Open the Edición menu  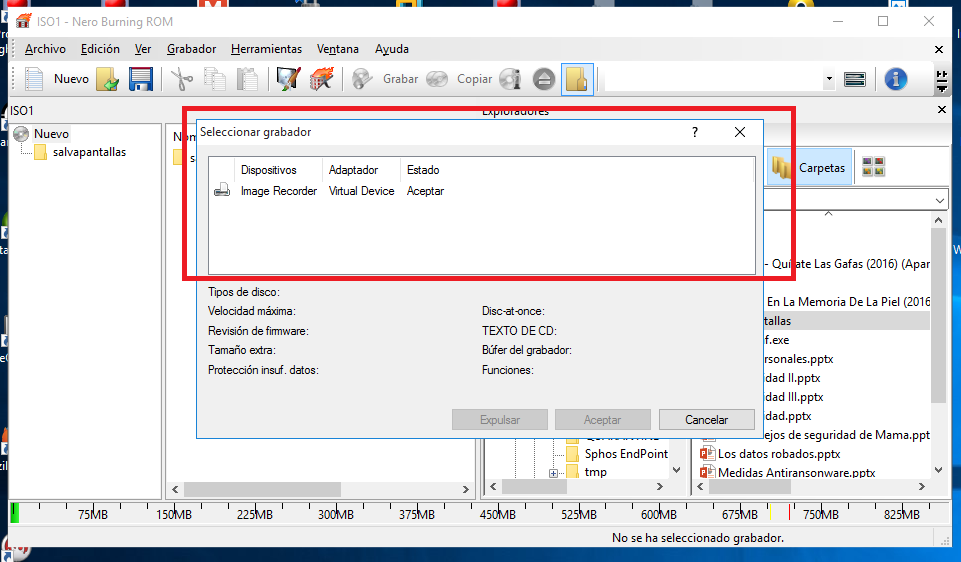point(100,48)
